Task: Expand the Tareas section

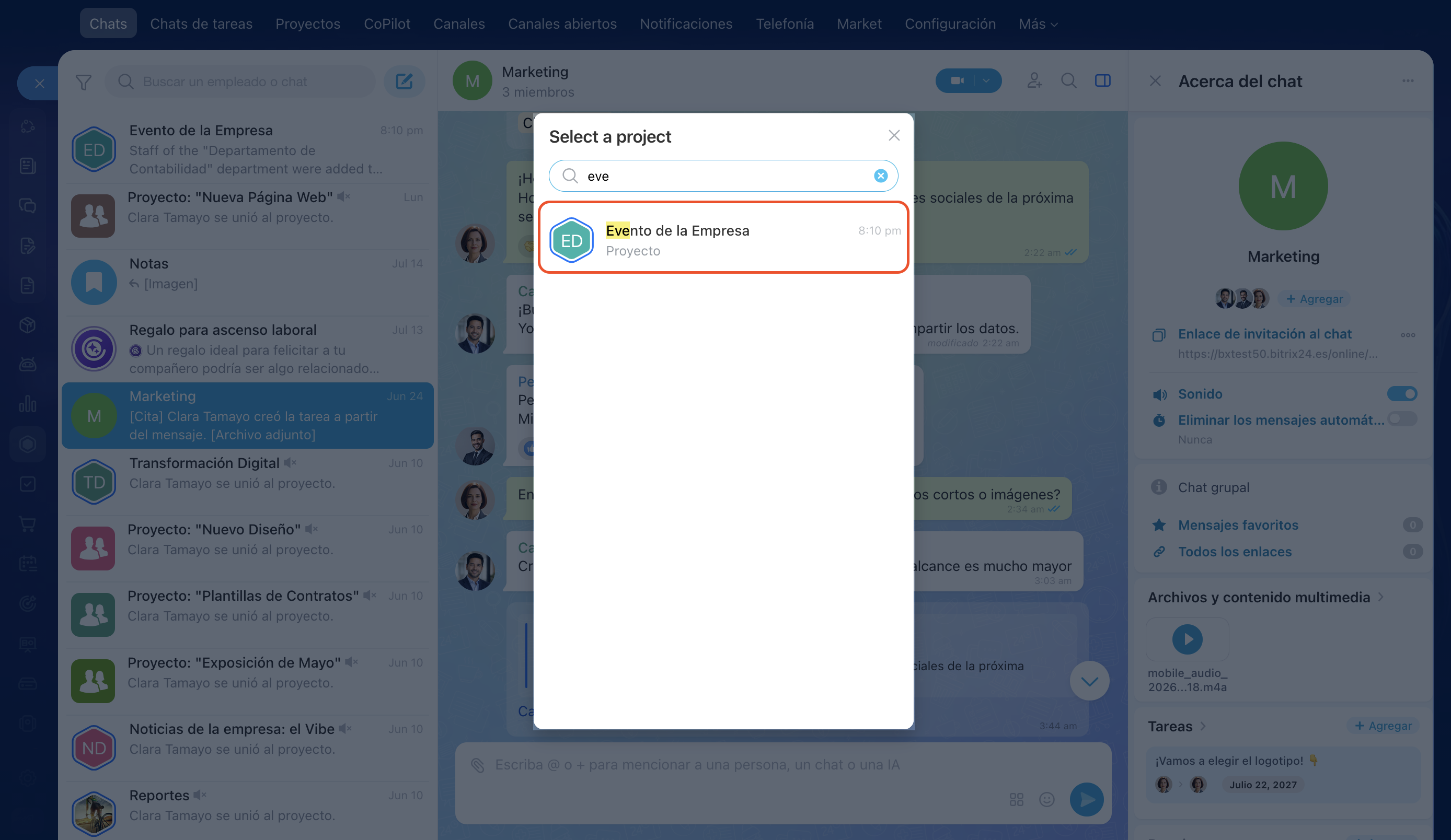Action: click(1177, 727)
